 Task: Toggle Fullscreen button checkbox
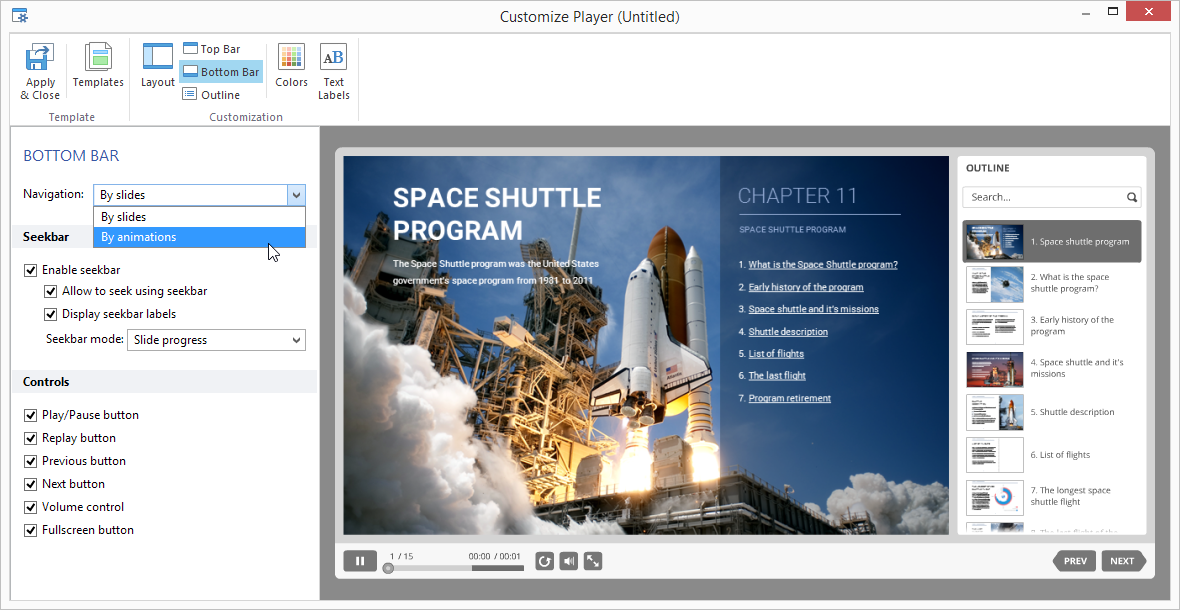[x=30, y=530]
